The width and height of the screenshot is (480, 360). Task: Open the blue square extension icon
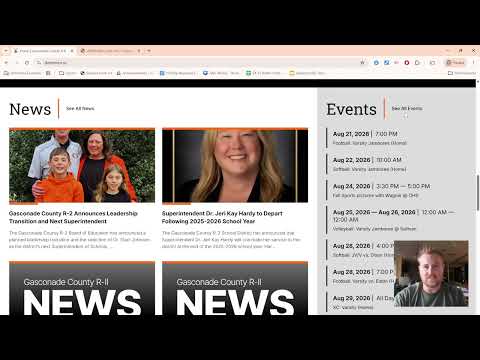(x=386, y=63)
